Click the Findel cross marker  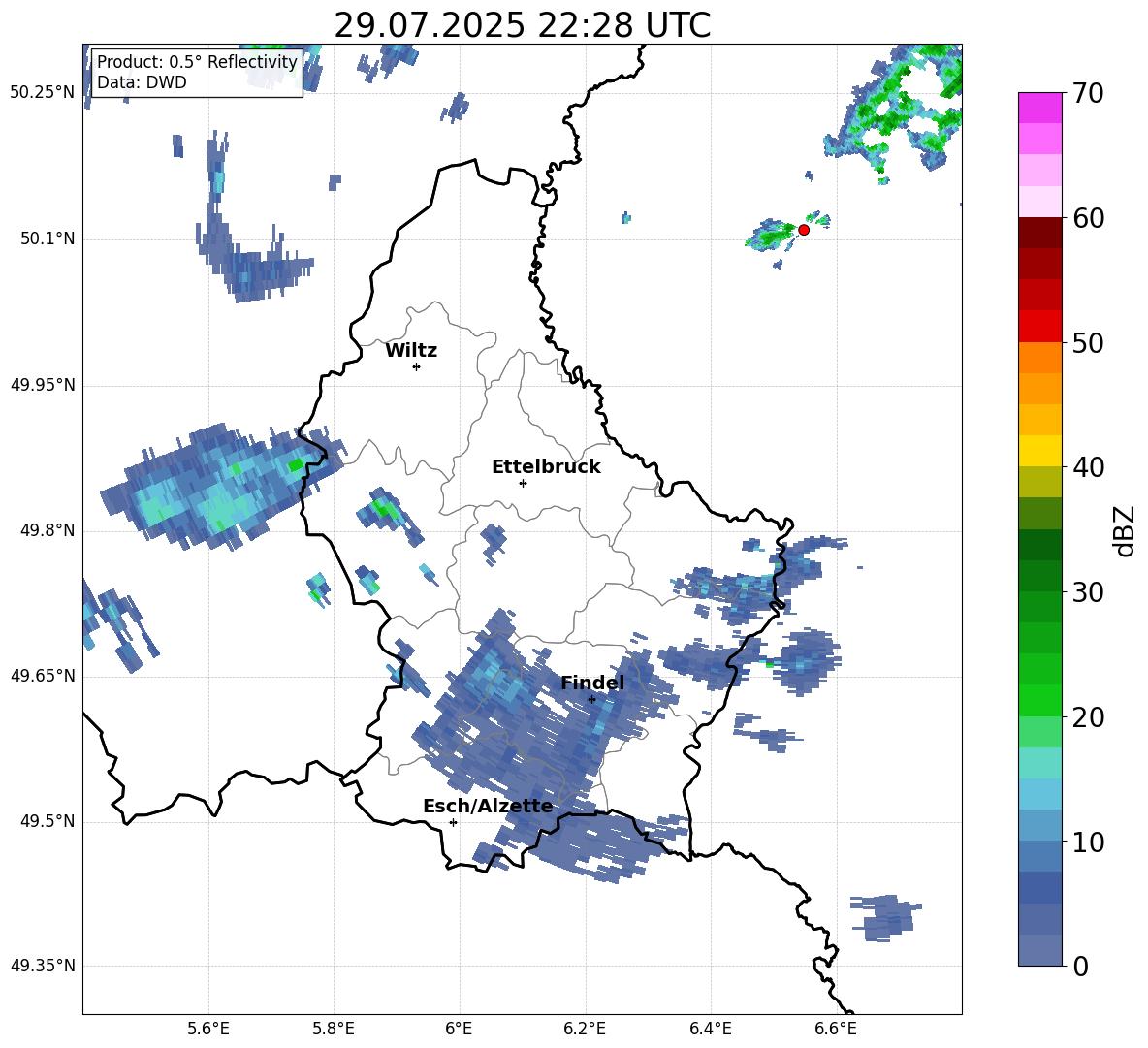(591, 699)
